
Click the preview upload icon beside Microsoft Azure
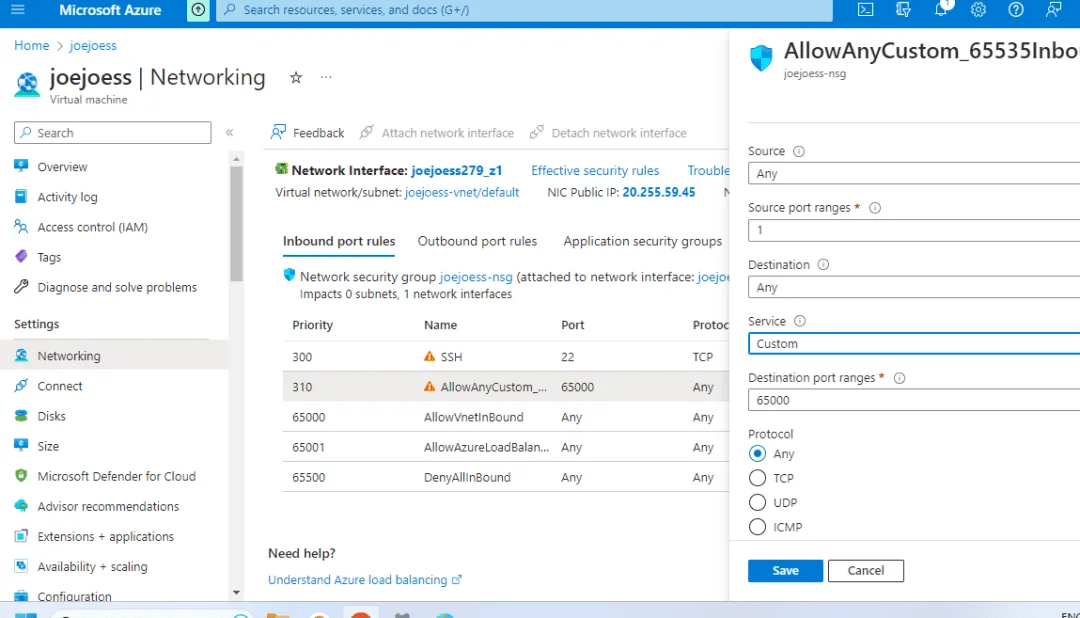[198, 10]
